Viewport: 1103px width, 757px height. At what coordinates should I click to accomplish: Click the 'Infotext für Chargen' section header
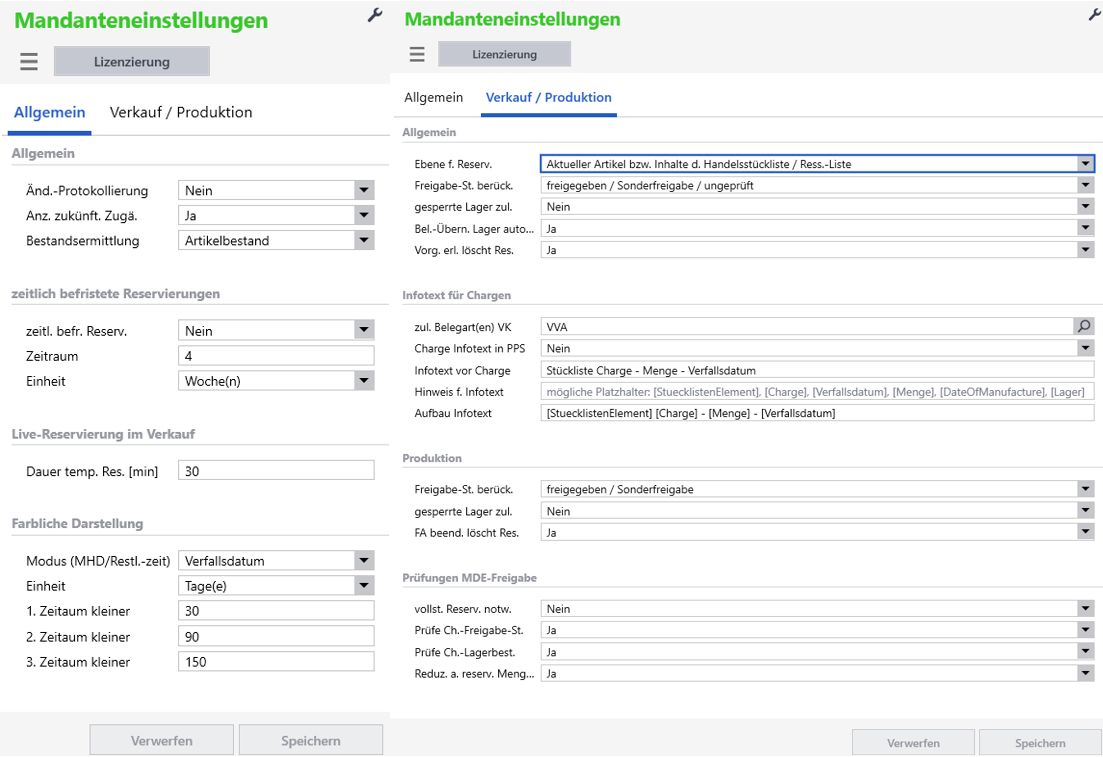[457, 295]
